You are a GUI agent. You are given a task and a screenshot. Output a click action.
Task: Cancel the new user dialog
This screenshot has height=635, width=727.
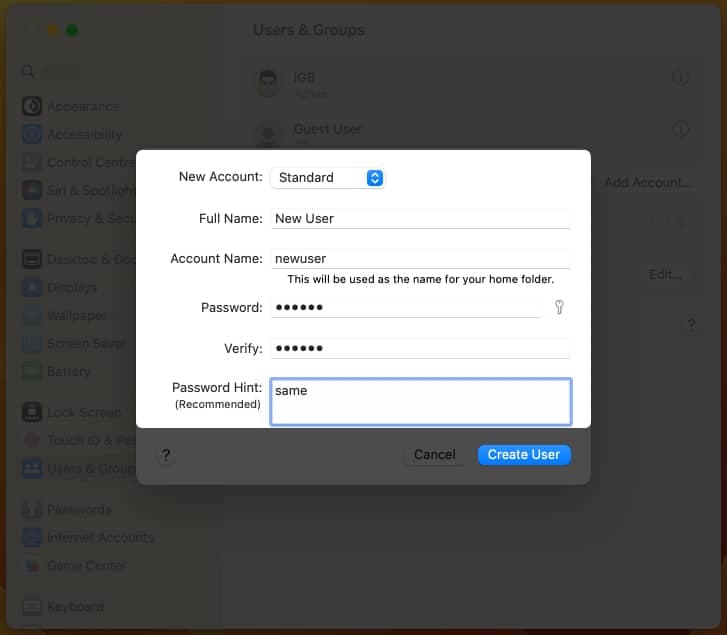pyautogui.click(x=434, y=455)
